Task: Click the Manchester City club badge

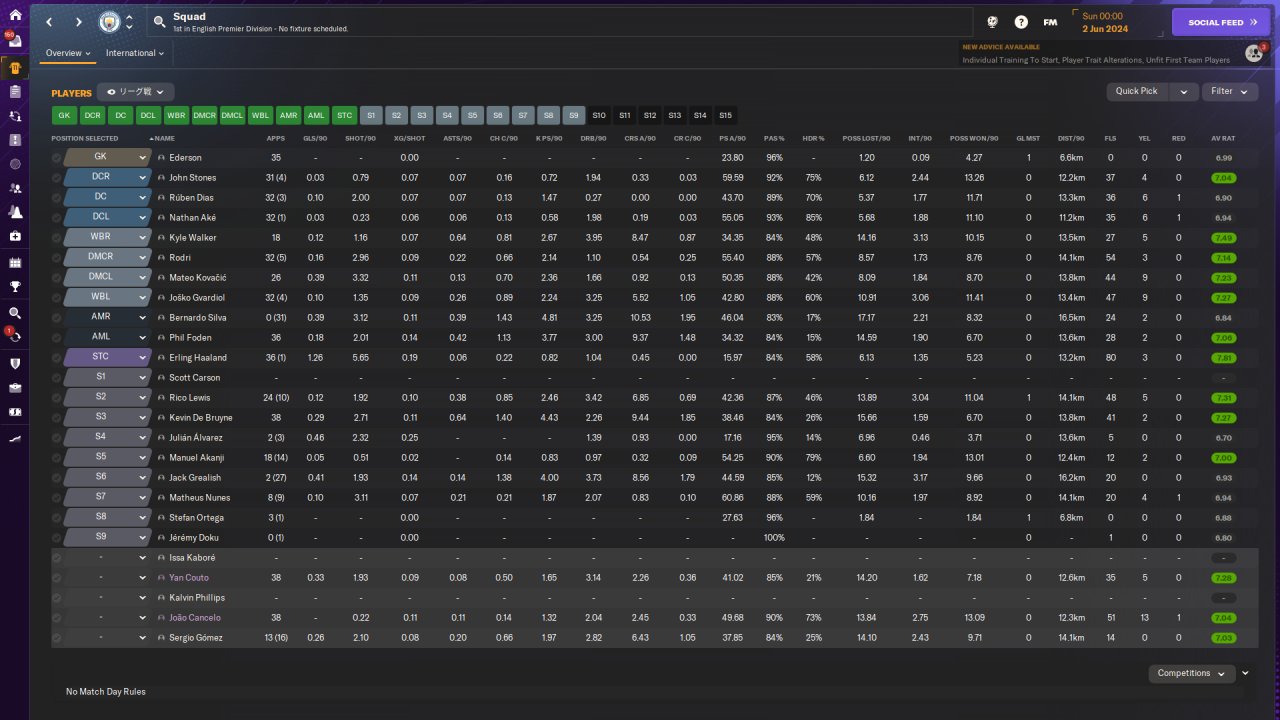Action: pos(109,22)
